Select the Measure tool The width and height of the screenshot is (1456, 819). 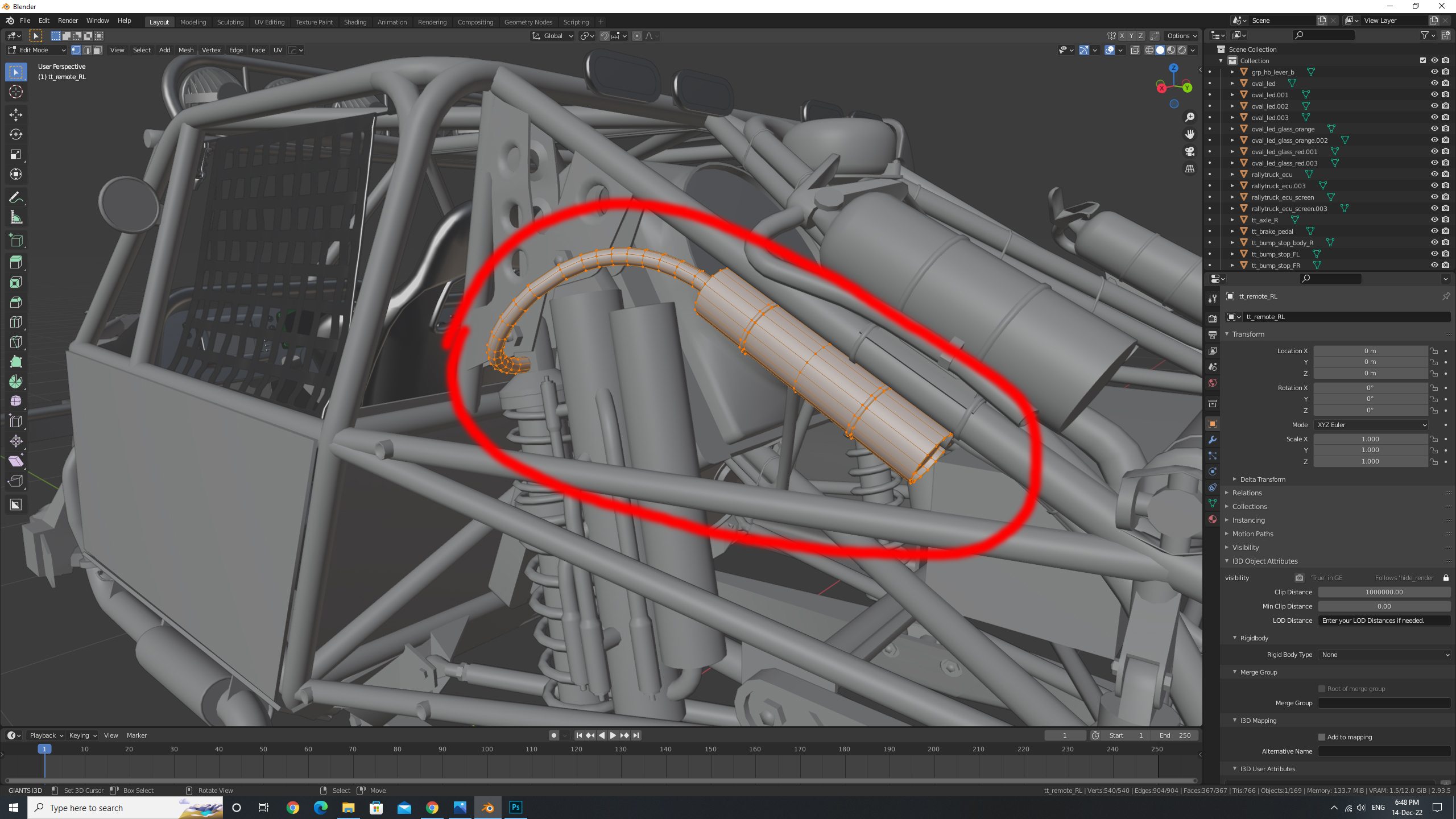(x=16, y=218)
